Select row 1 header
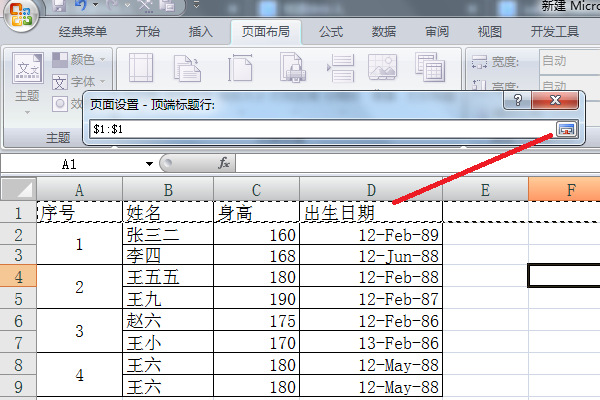Screen dimensions: 600x400 click(18, 212)
